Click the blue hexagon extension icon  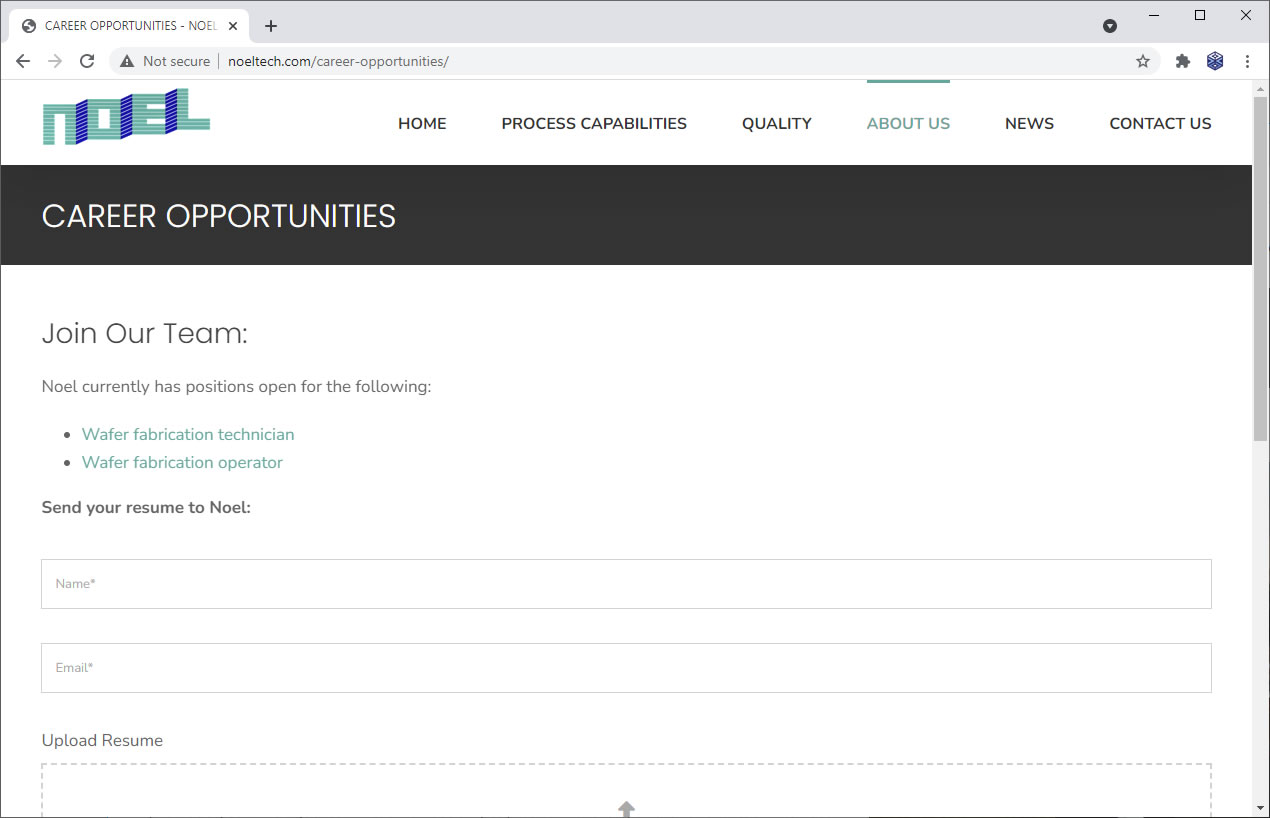1215,61
